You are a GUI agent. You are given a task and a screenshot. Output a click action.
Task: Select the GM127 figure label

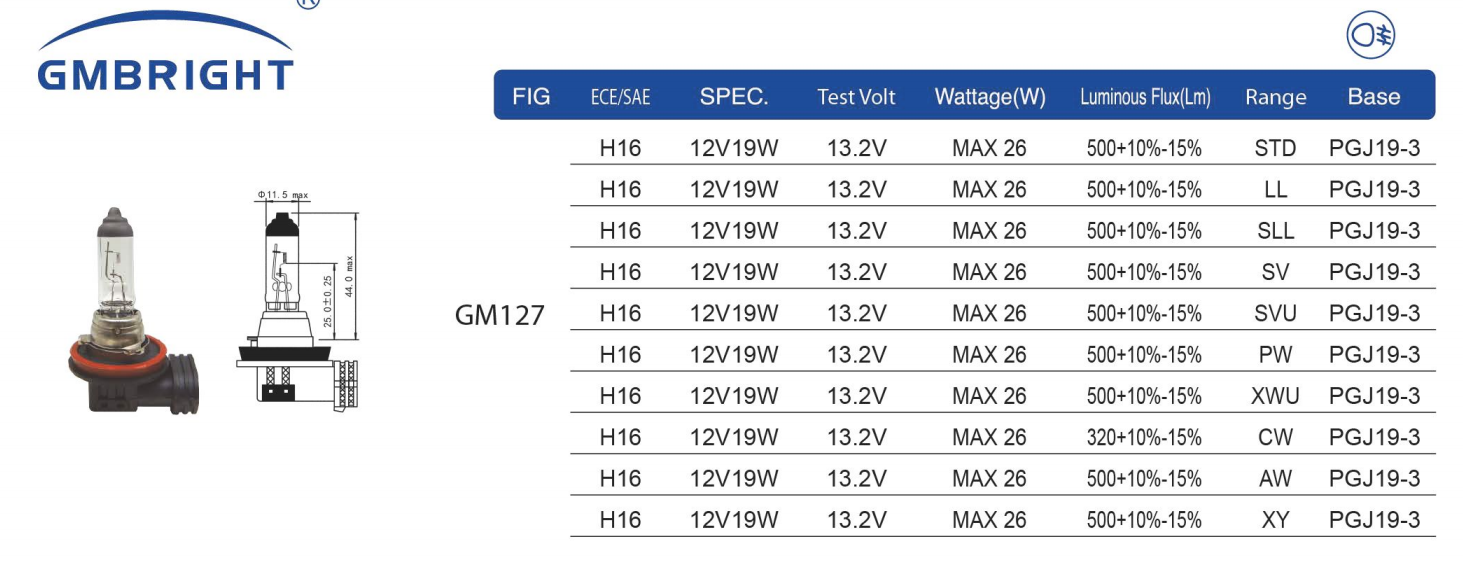click(500, 316)
